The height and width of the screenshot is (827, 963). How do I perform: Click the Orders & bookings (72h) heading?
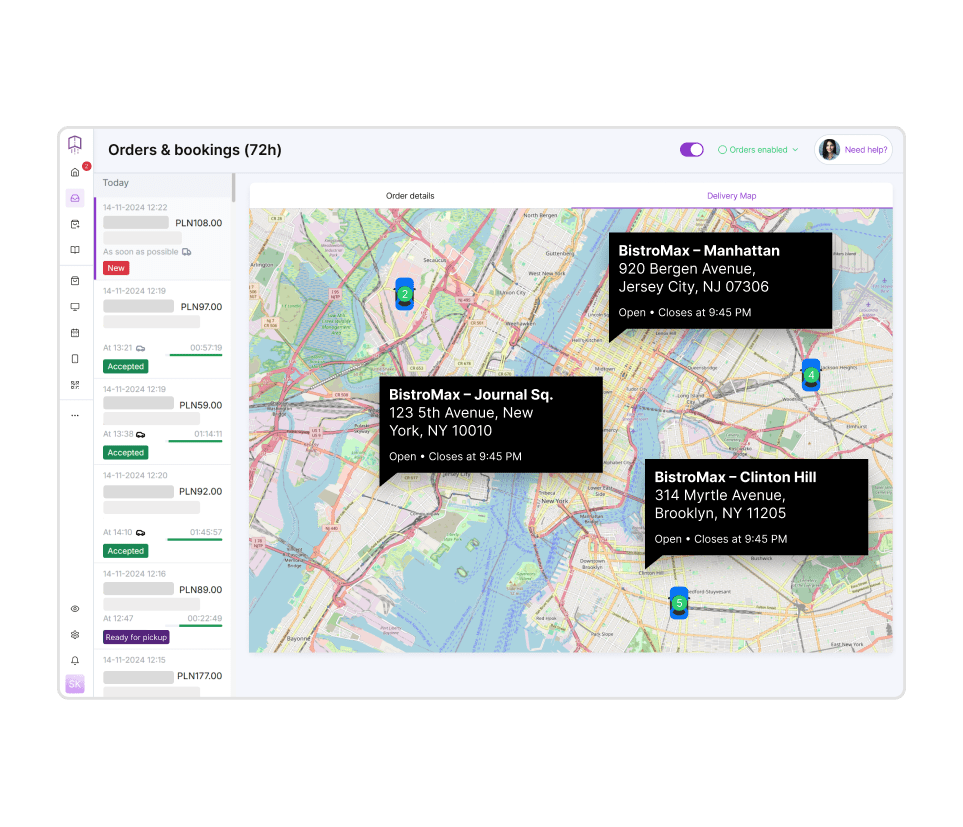tap(195, 150)
